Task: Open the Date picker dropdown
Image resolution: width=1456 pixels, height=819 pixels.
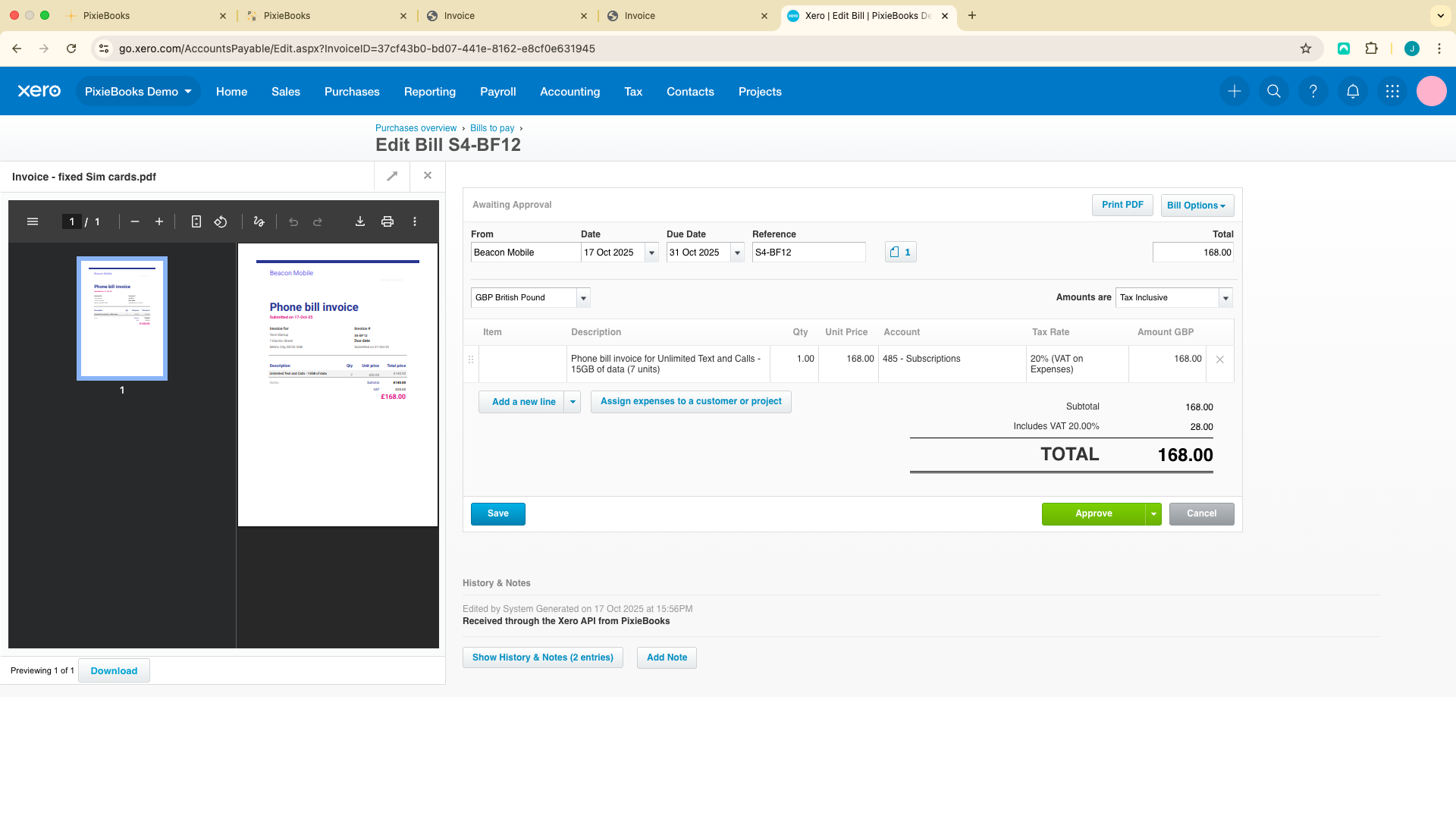Action: point(651,253)
